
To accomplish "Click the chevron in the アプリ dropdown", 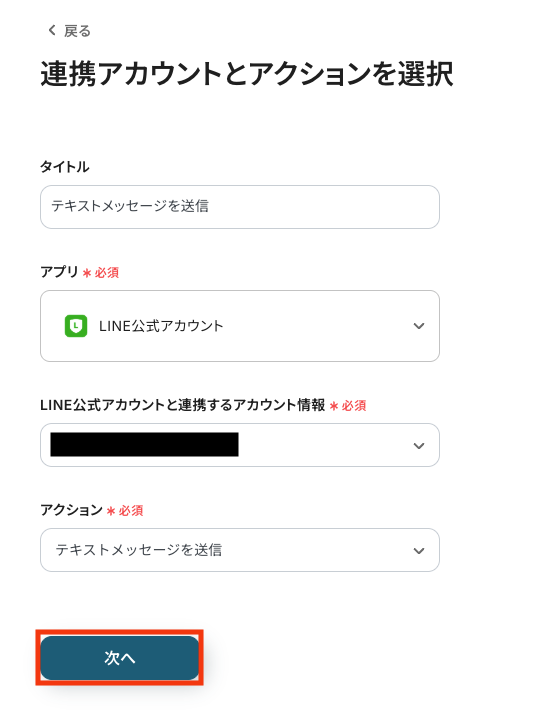I will coord(419,326).
